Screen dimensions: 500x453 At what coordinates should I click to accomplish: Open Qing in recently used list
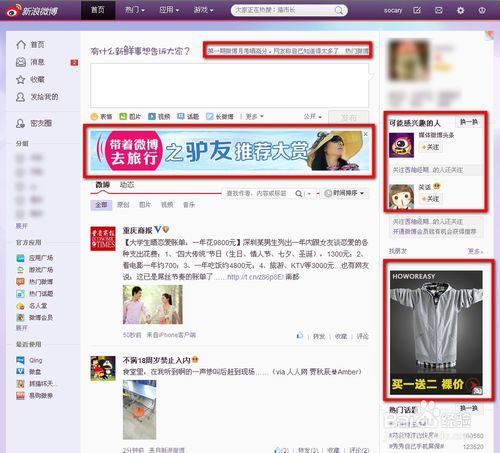pyautogui.click(x=30, y=360)
